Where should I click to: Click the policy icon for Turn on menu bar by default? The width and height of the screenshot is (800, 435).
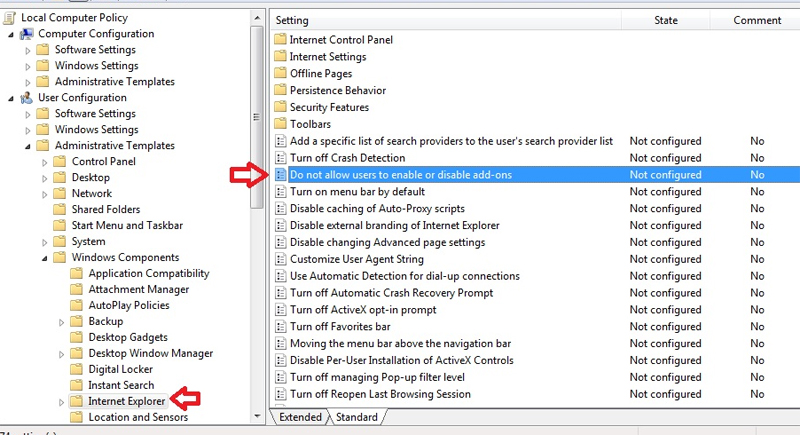coord(280,191)
